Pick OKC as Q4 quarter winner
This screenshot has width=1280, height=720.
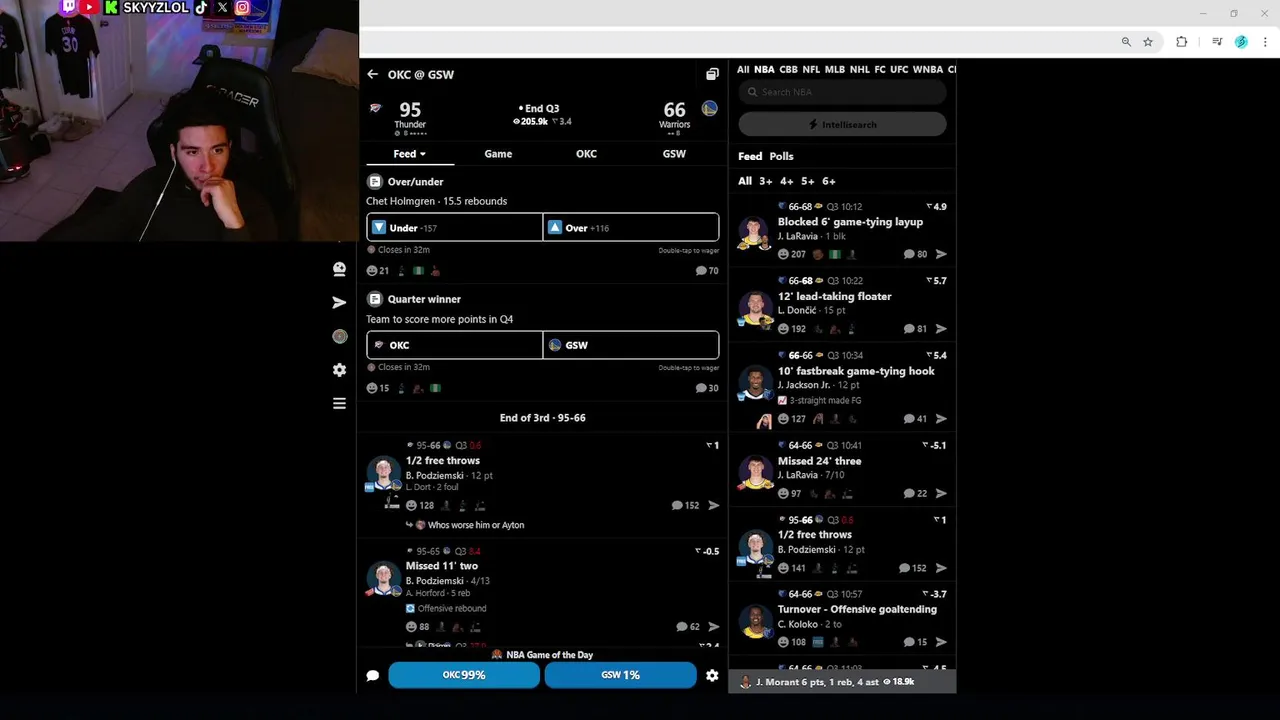click(455, 345)
